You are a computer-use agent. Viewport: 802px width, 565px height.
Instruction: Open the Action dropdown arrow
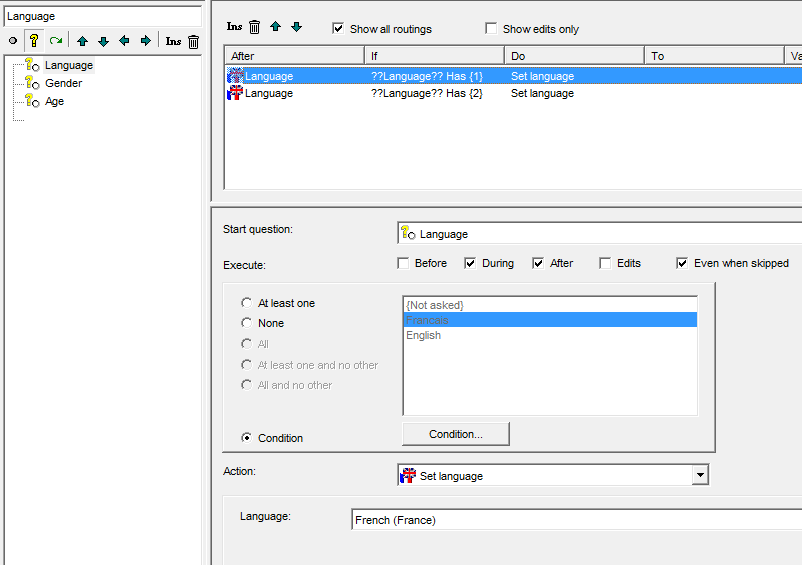[700, 476]
